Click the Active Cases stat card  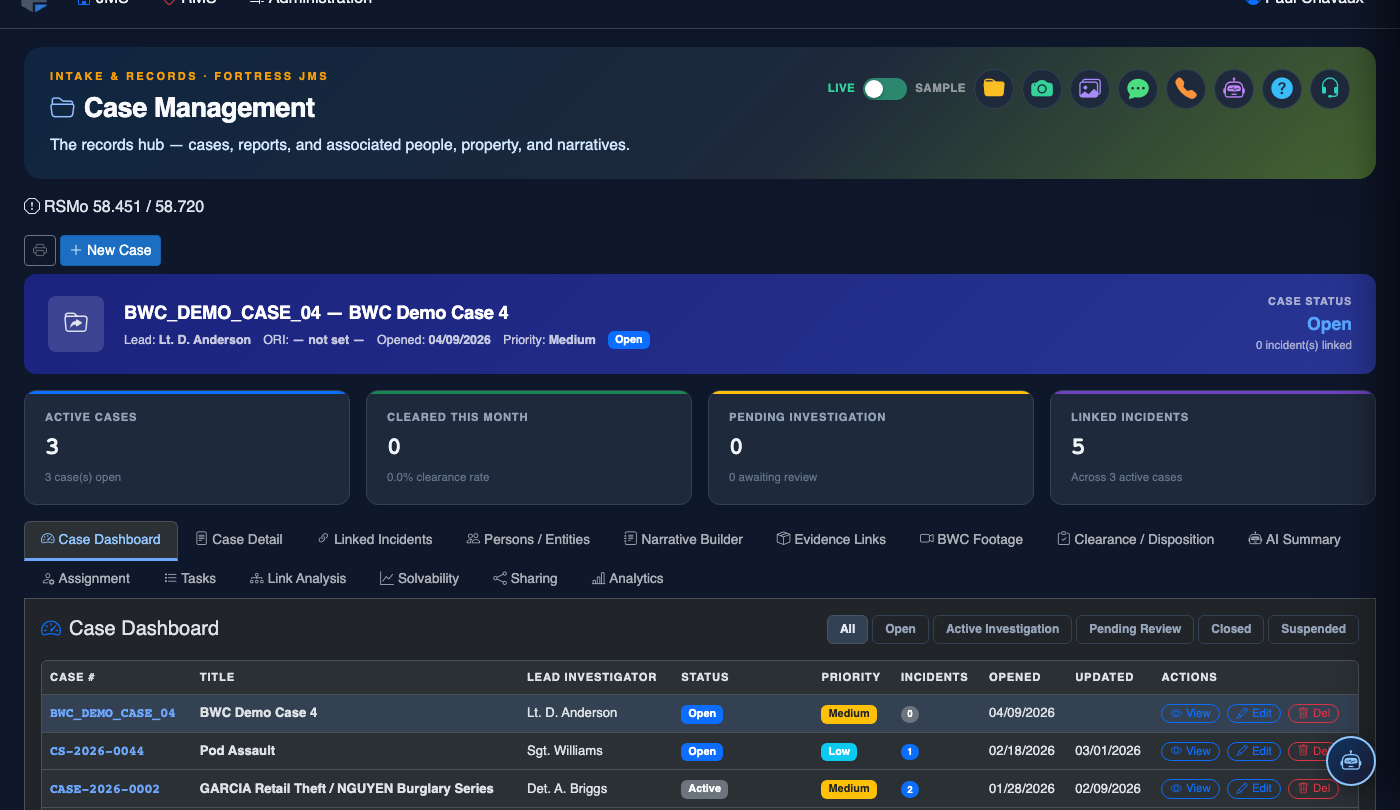[187, 447]
